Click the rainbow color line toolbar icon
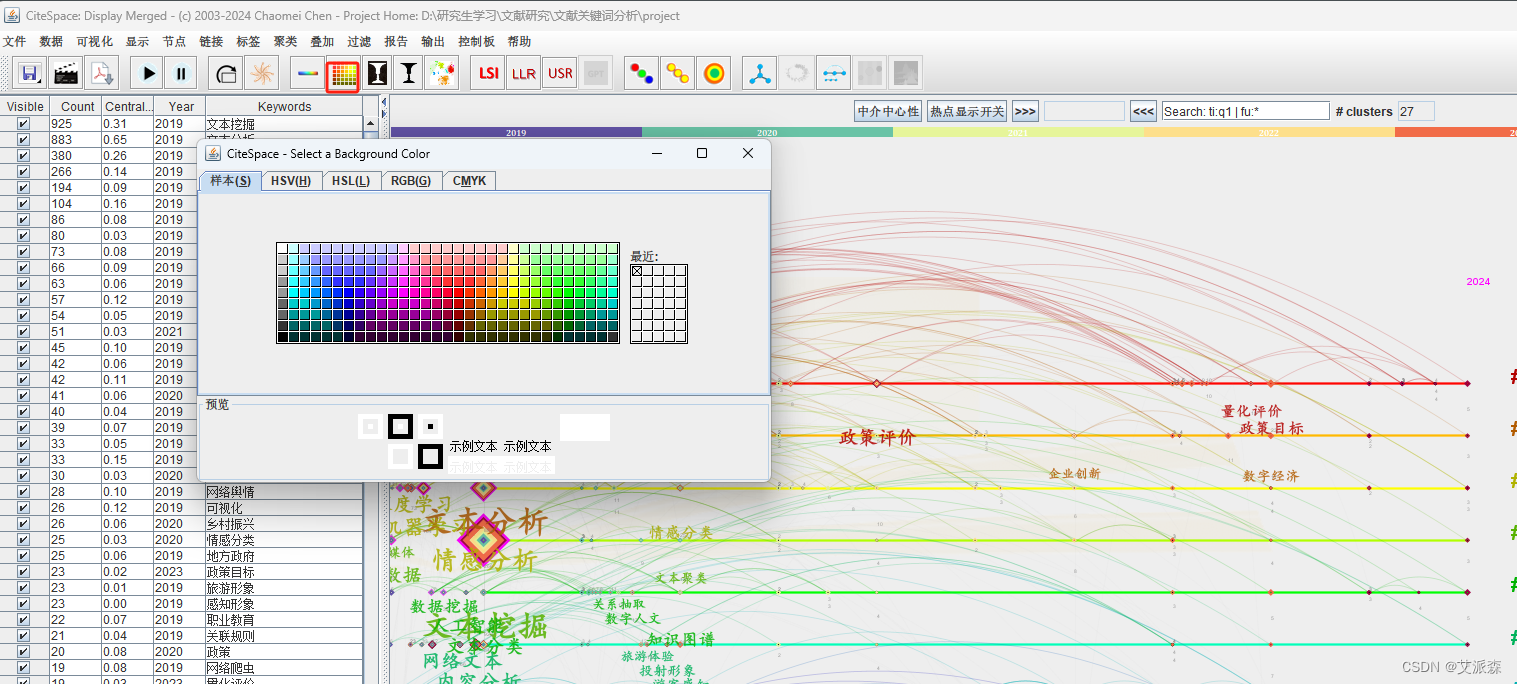The width and height of the screenshot is (1517, 684). point(308,73)
